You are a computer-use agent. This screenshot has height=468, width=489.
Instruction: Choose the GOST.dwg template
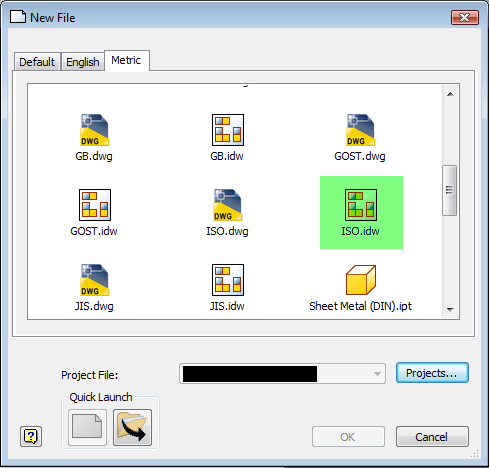click(360, 130)
